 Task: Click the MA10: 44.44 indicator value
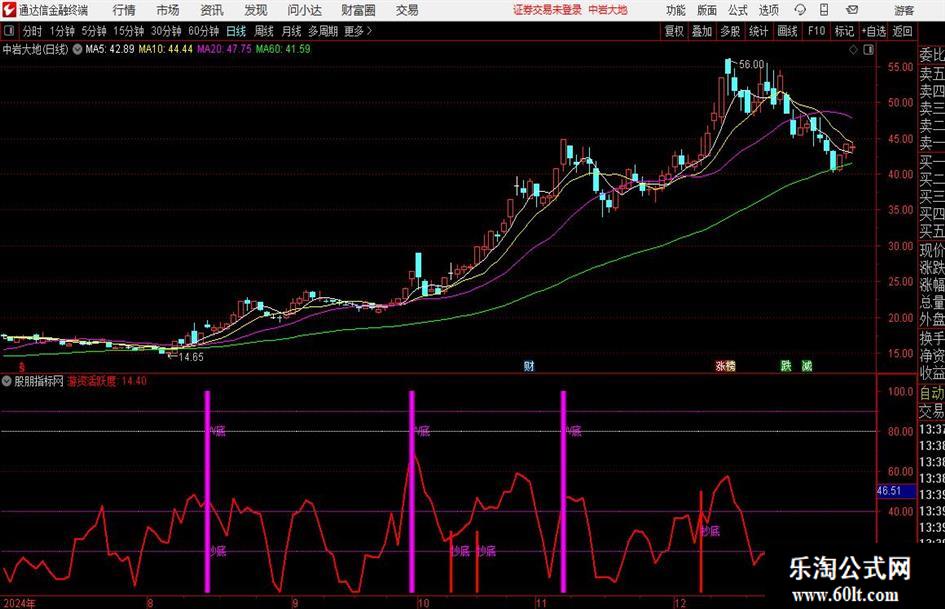(x=165, y=49)
